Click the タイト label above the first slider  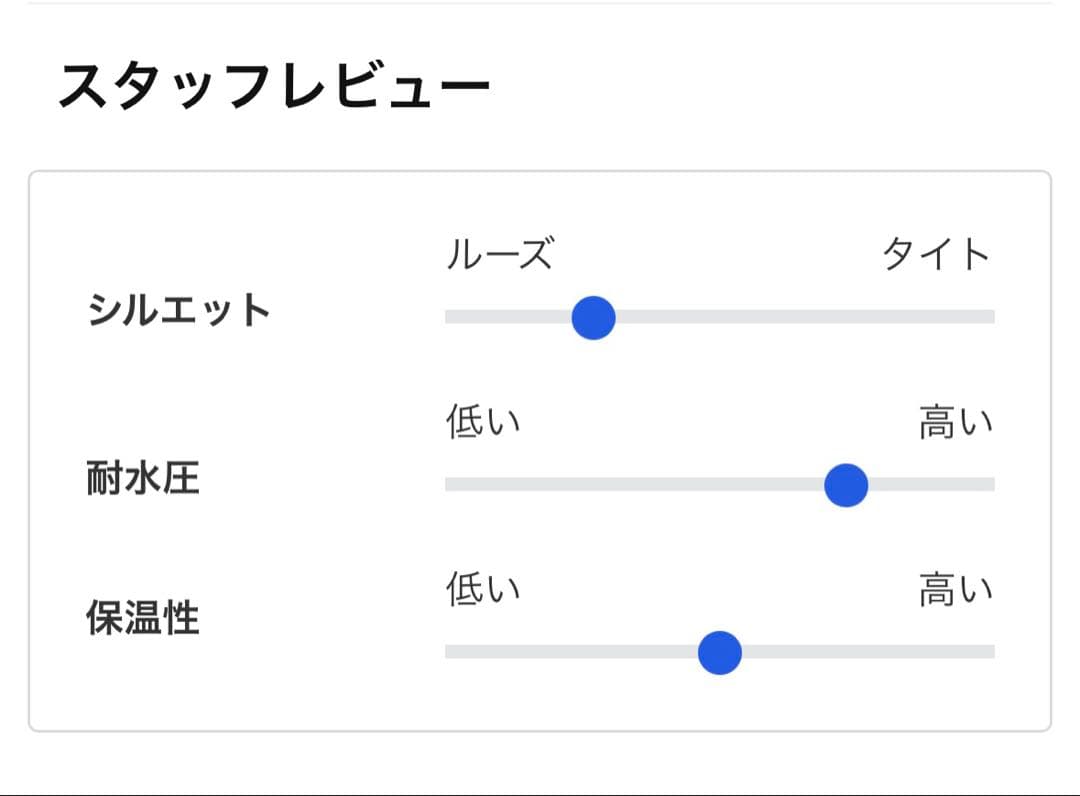(x=937, y=255)
